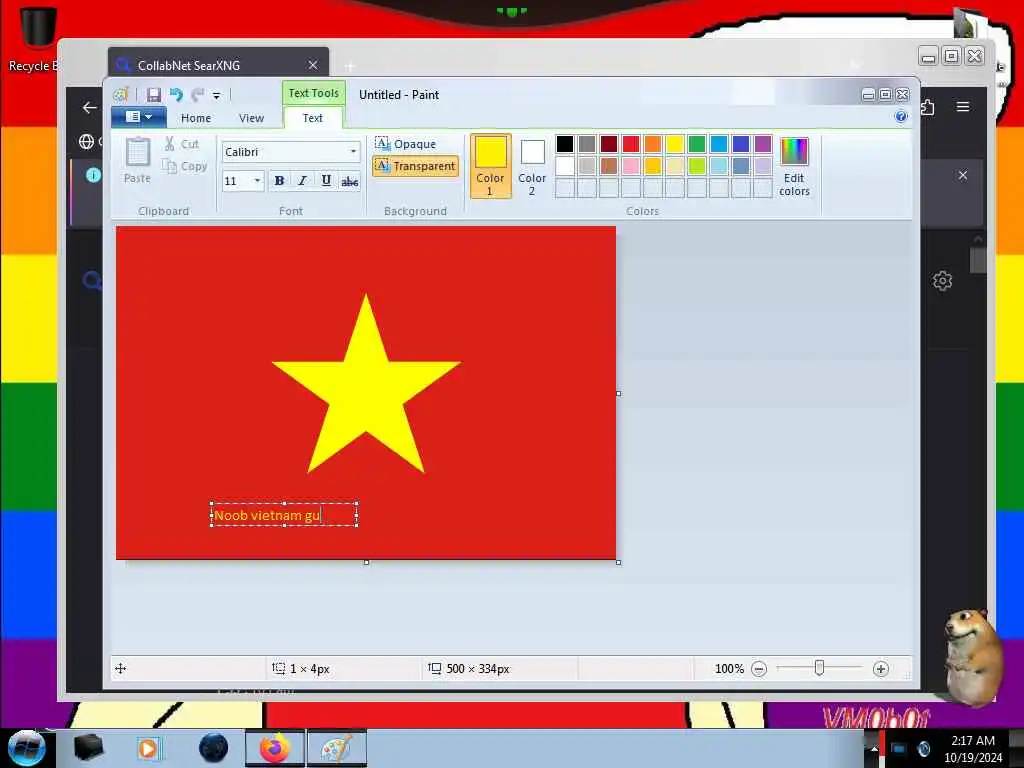
Task: Click zoom in plus button in status bar
Action: click(880, 669)
